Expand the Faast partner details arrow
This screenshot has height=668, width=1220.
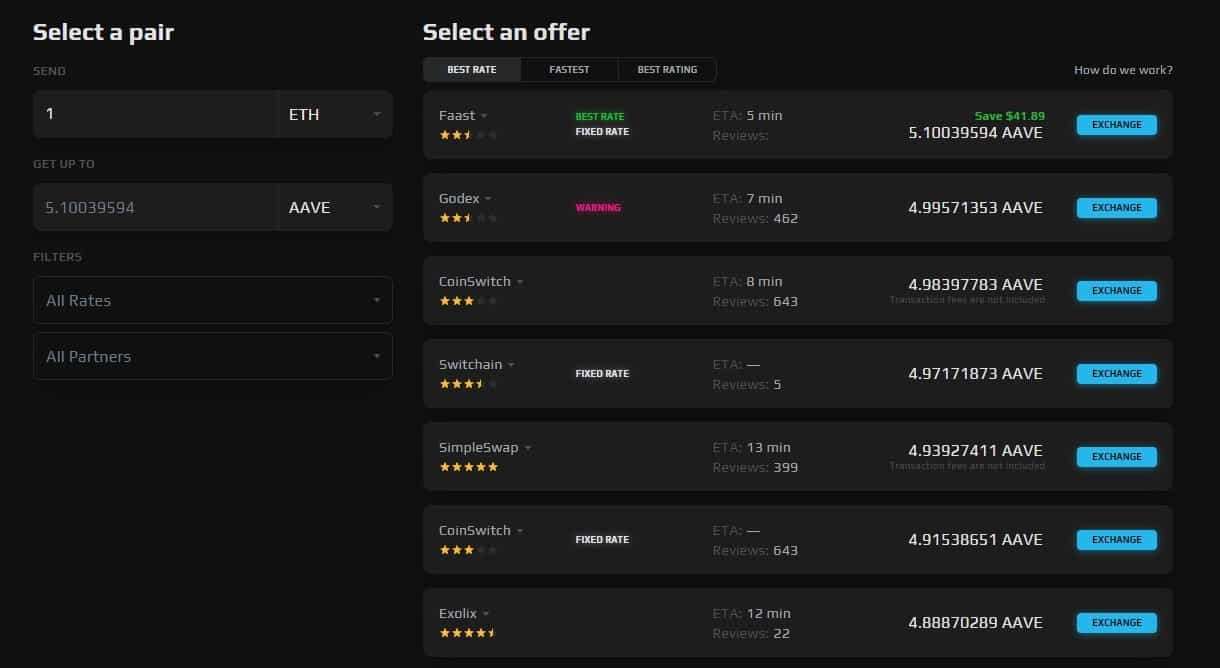click(485, 116)
